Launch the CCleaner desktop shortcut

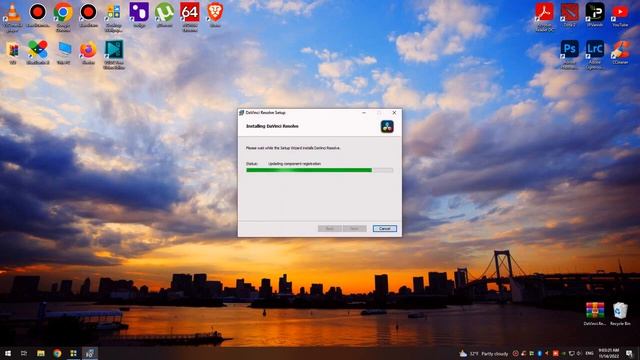(620, 52)
